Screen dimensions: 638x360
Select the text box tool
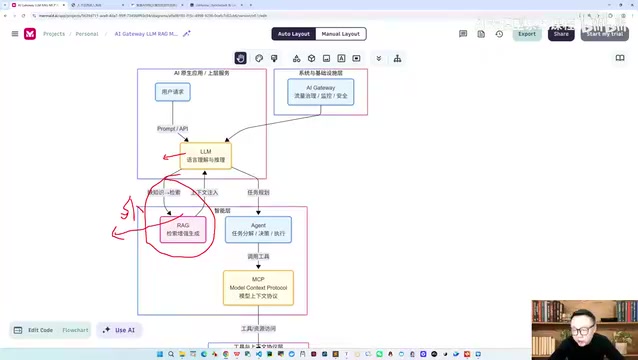coord(341,58)
